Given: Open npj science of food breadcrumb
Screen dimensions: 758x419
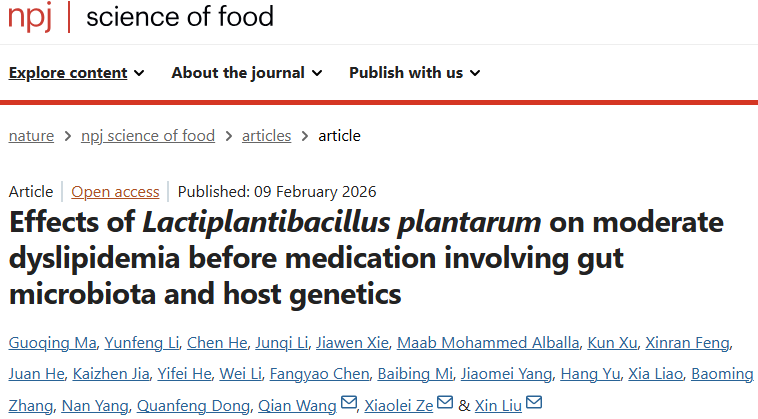Looking at the screenshot, I should [148, 136].
